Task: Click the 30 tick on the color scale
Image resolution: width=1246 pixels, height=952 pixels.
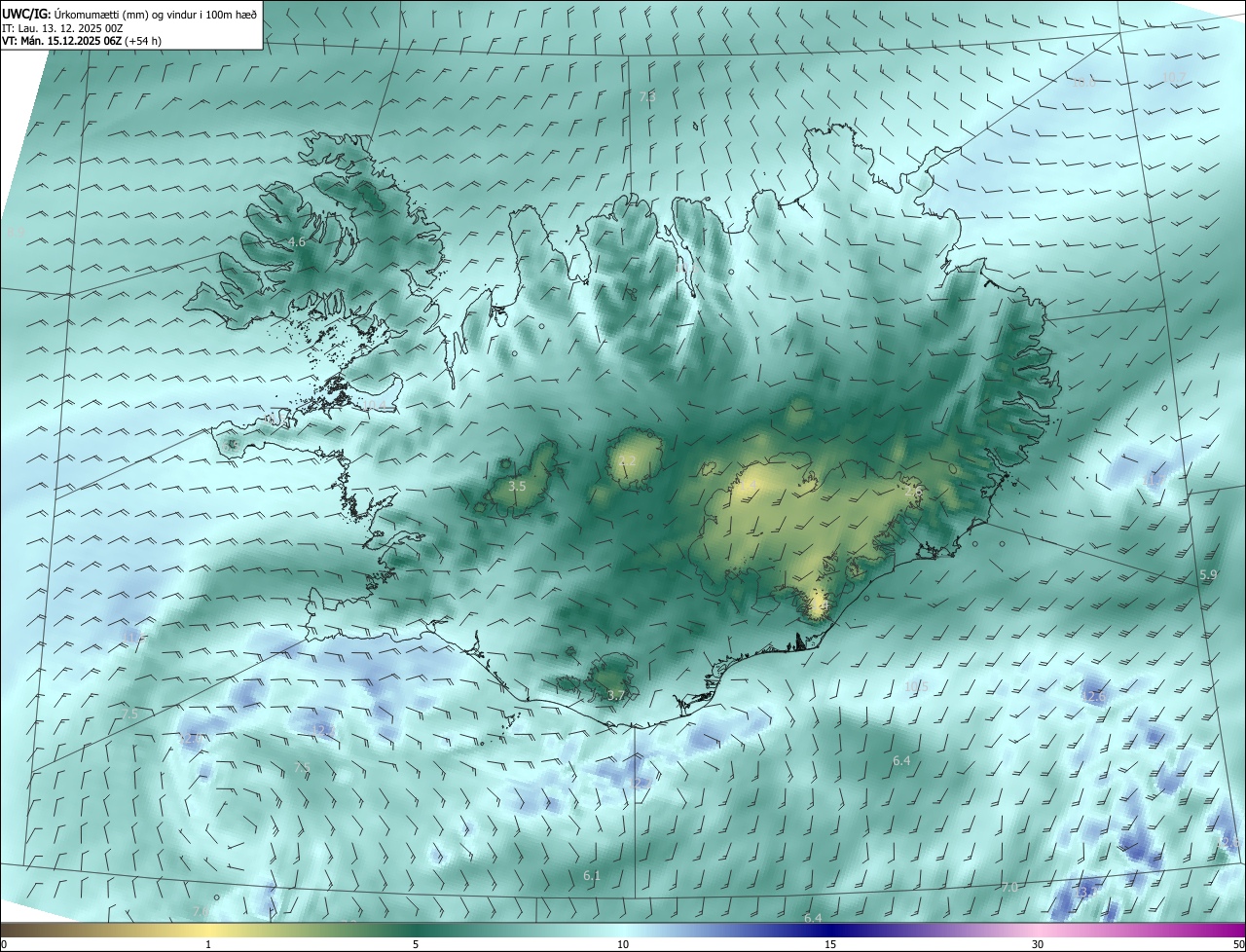Action: pos(1038,944)
